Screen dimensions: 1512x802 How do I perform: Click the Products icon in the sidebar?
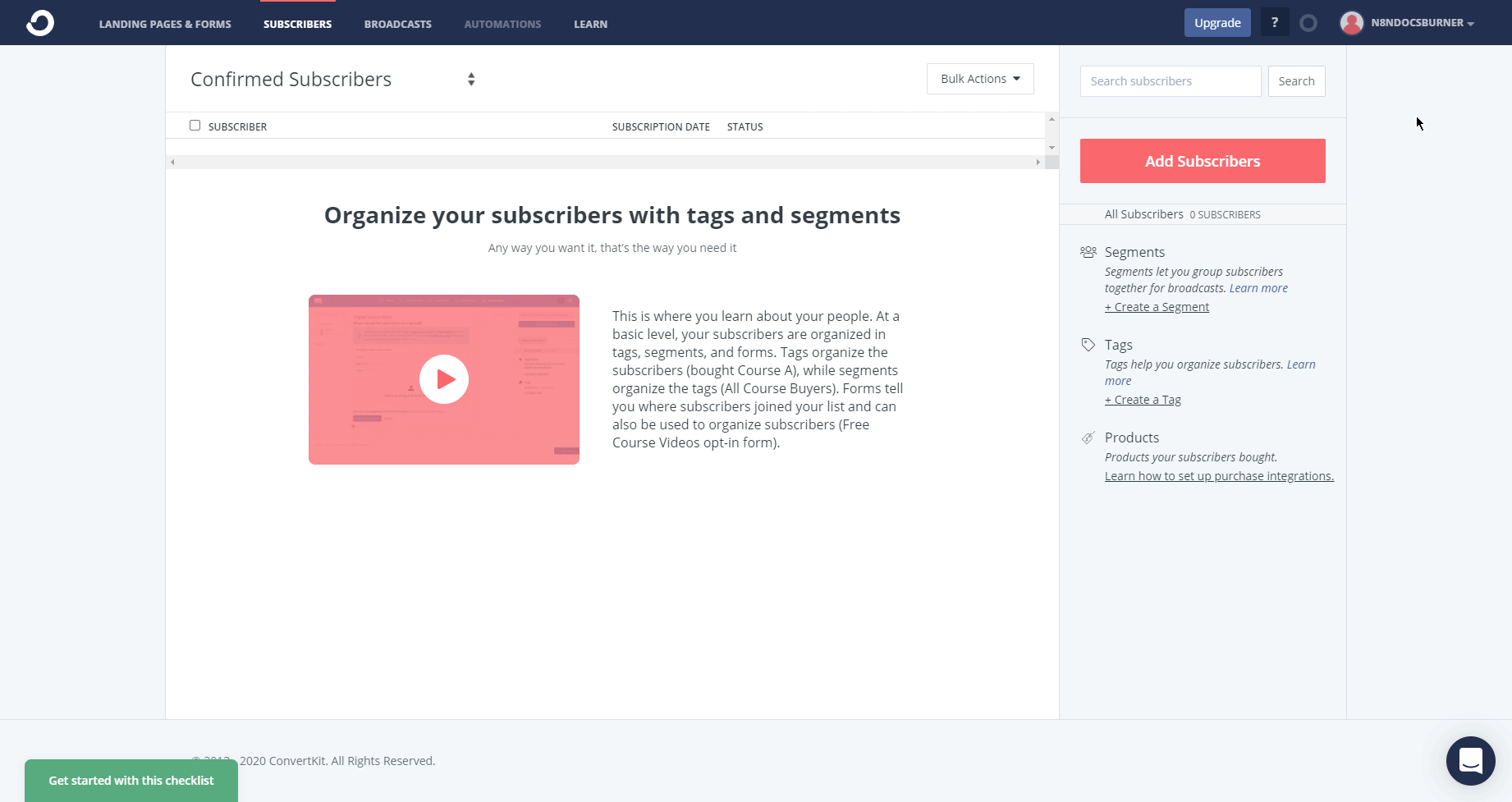click(1088, 438)
